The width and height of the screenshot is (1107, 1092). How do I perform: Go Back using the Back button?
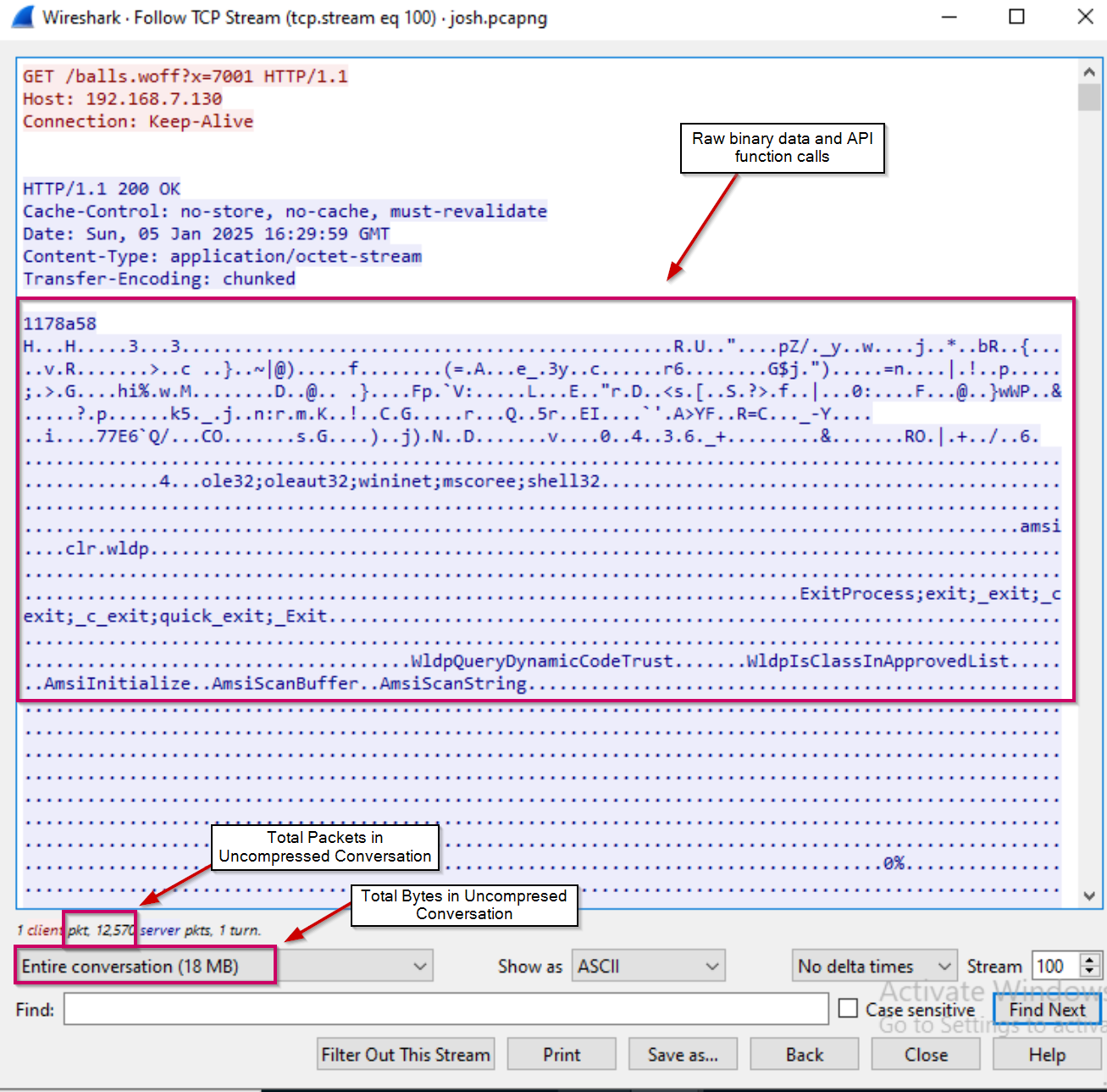[x=804, y=1055]
